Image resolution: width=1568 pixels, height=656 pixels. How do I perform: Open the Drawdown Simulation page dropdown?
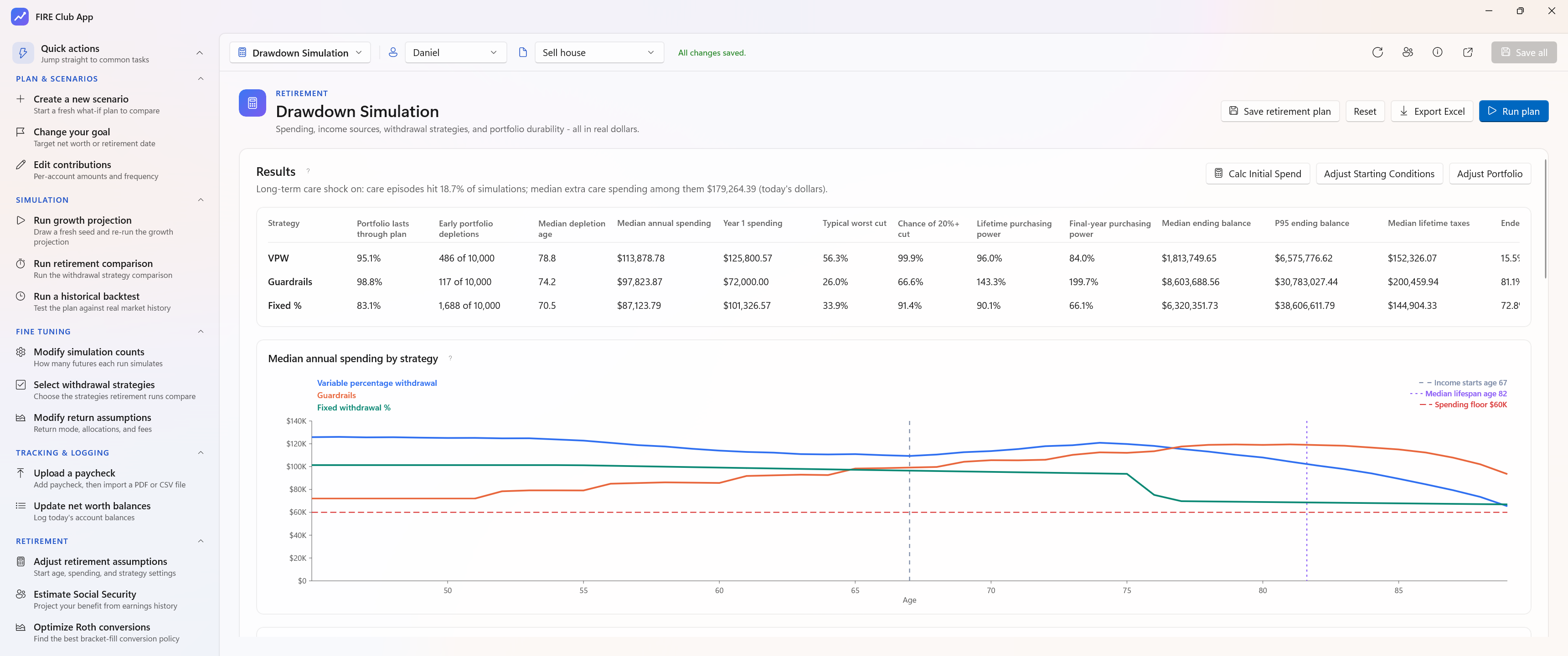tap(300, 52)
